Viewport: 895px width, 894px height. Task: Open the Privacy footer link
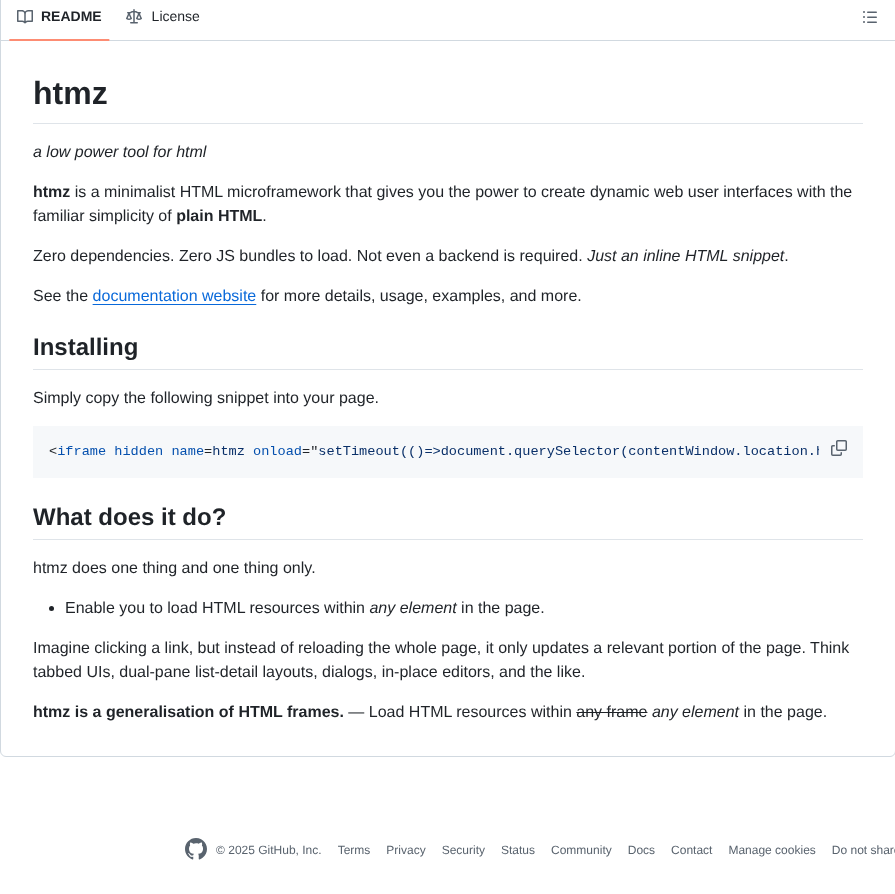tap(405, 850)
